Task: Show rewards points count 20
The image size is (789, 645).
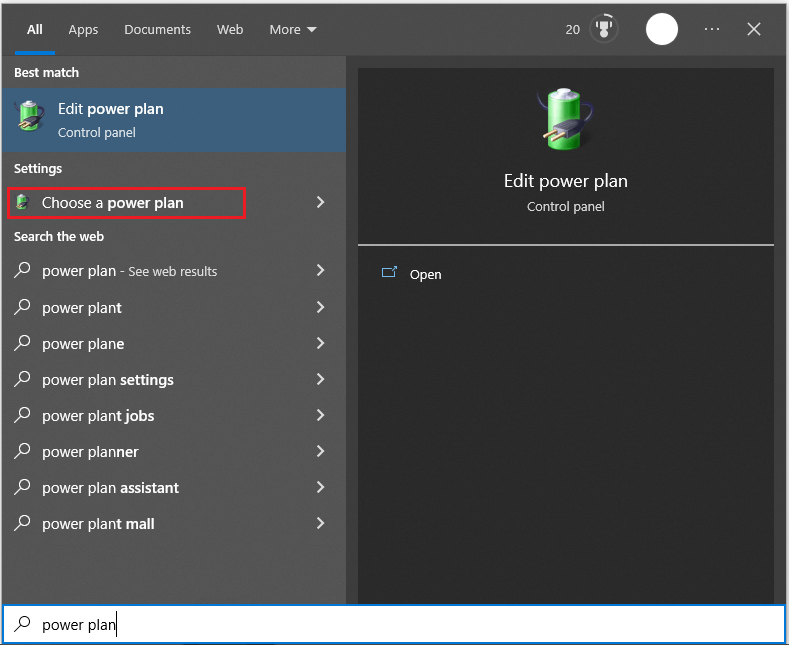Action: (x=573, y=30)
